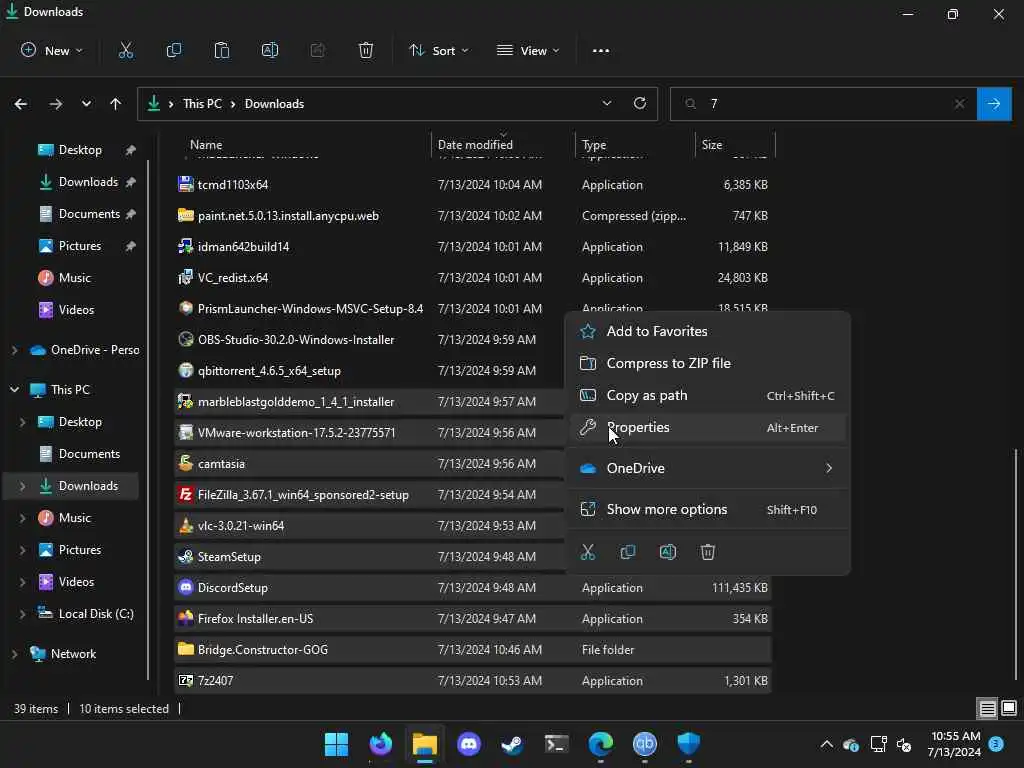Image resolution: width=1024 pixels, height=768 pixels.
Task: Select the Bridge.Constructor-GOG folder
Action: (x=473, y=650)
